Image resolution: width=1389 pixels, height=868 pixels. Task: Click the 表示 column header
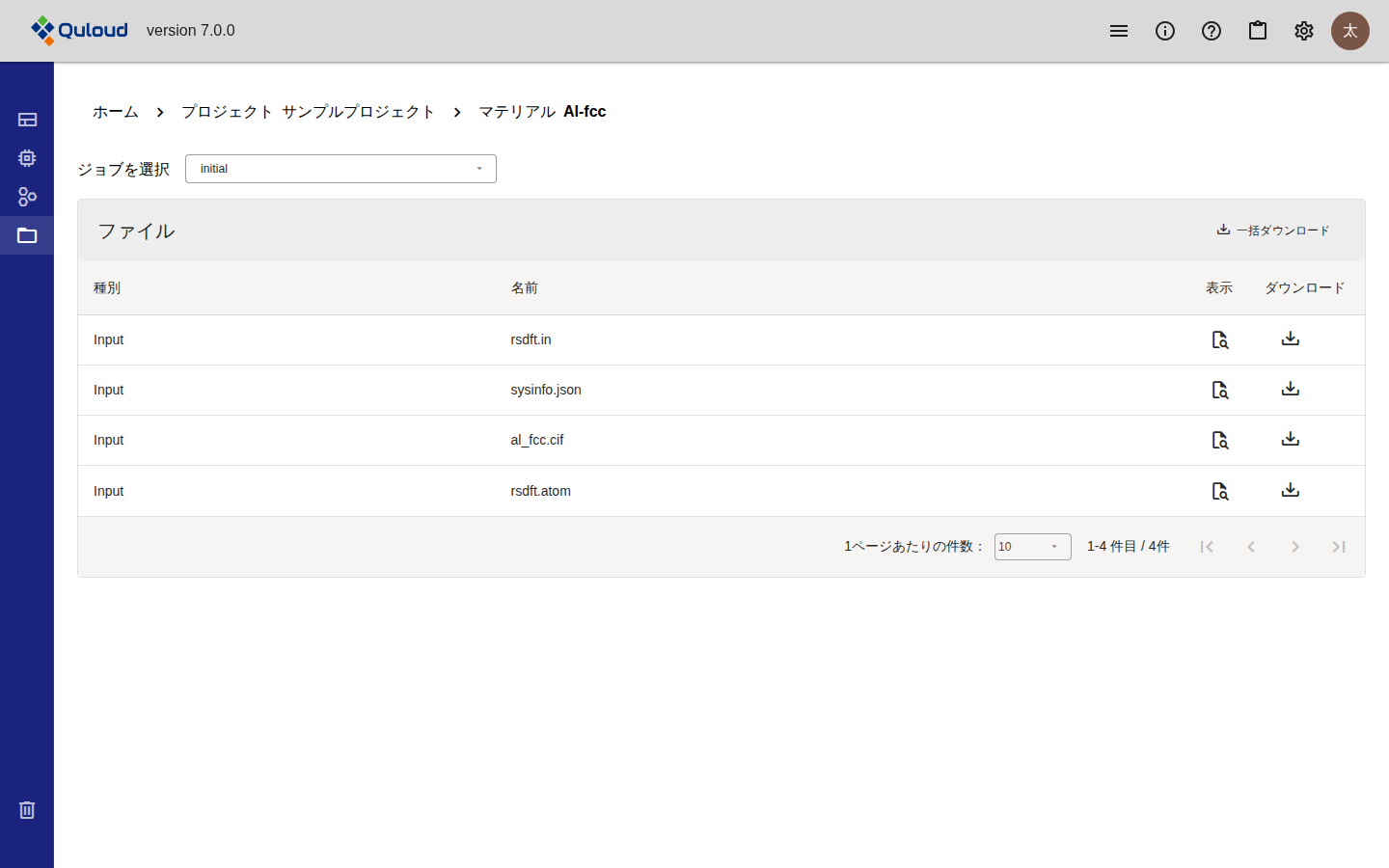1219,288
